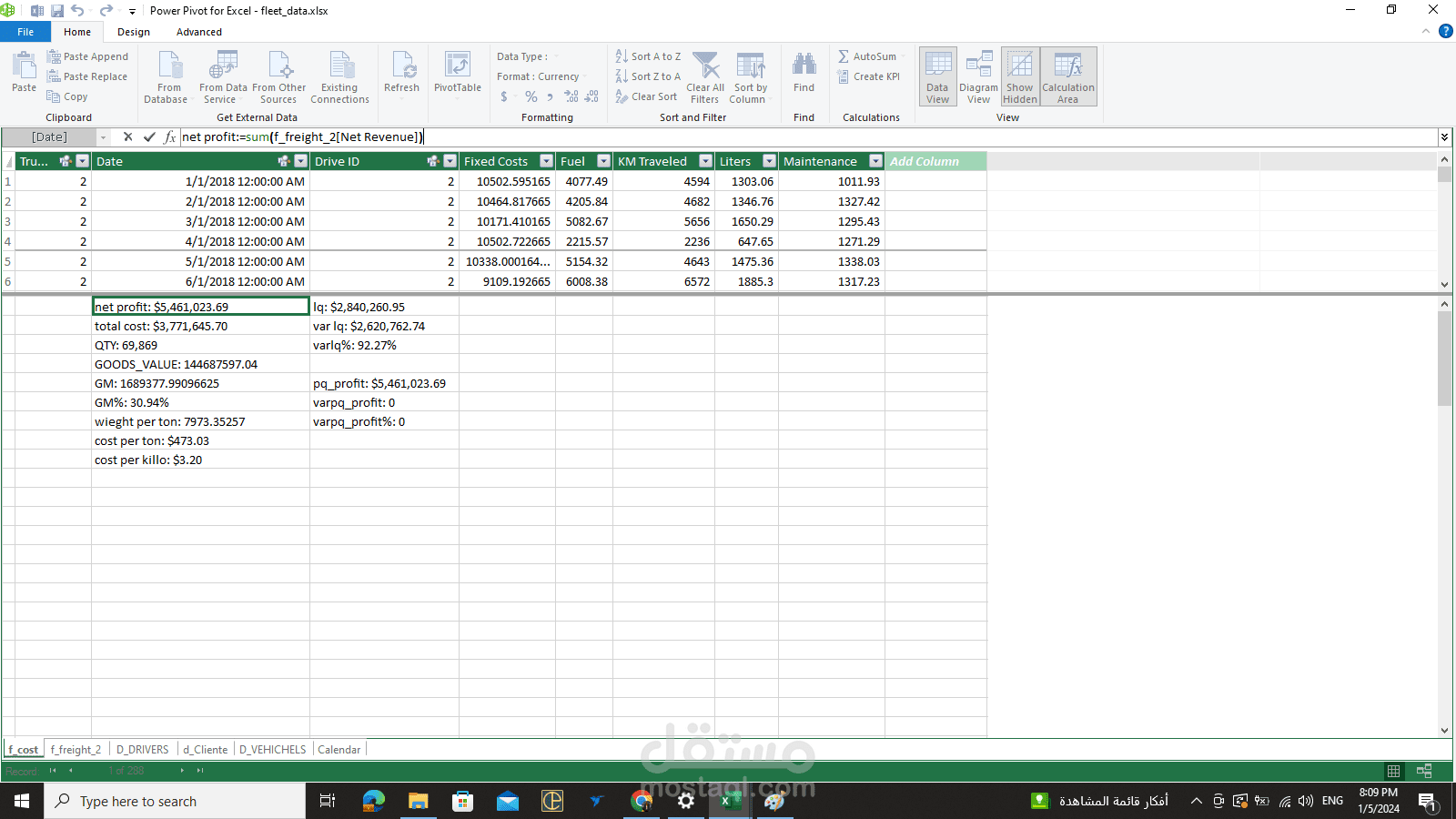The image size is (1456, 819).
Task: Open the name box dropdown arrow
Action: coord(103,137)
